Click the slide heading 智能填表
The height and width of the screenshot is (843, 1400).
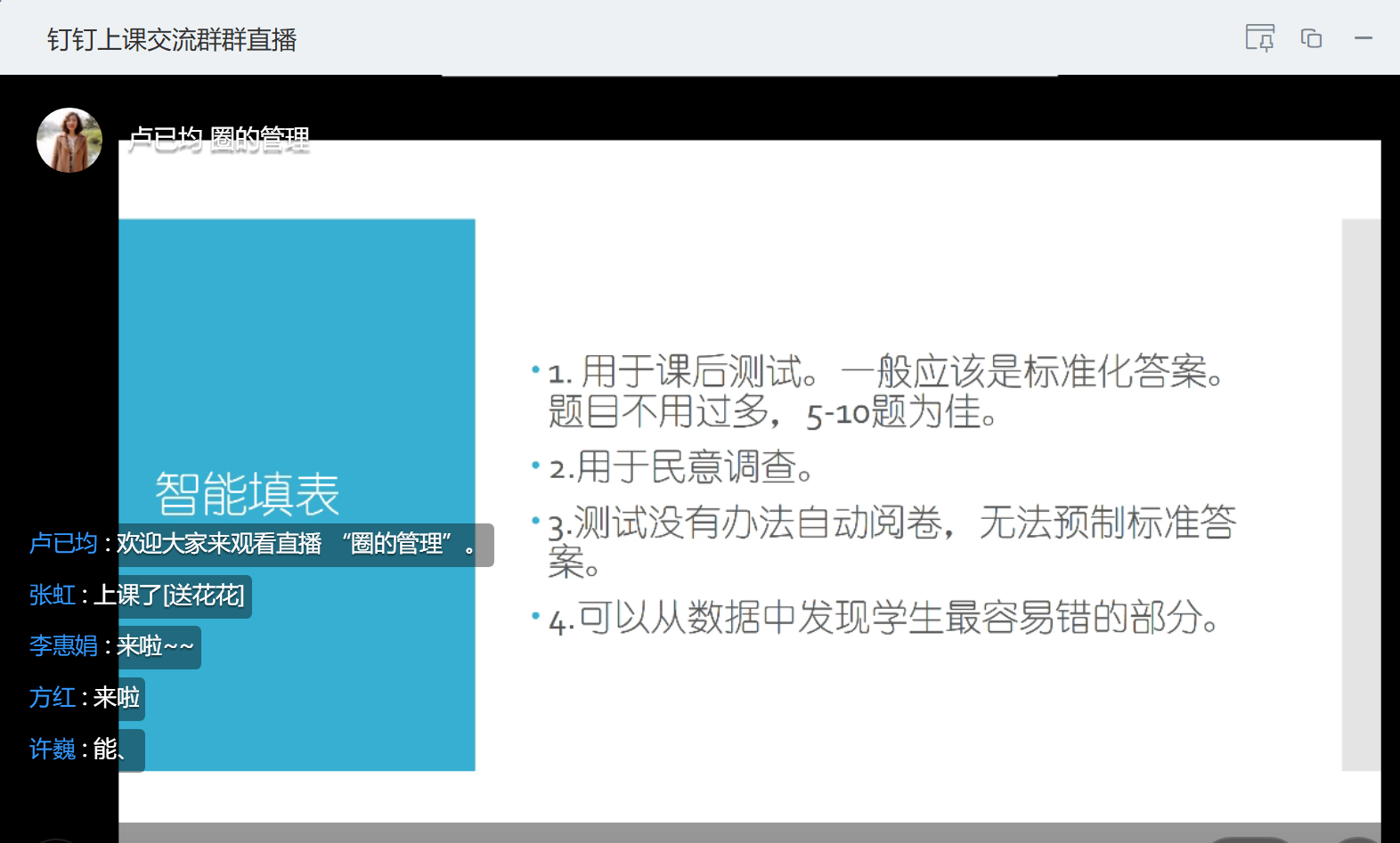click(248, 494)
